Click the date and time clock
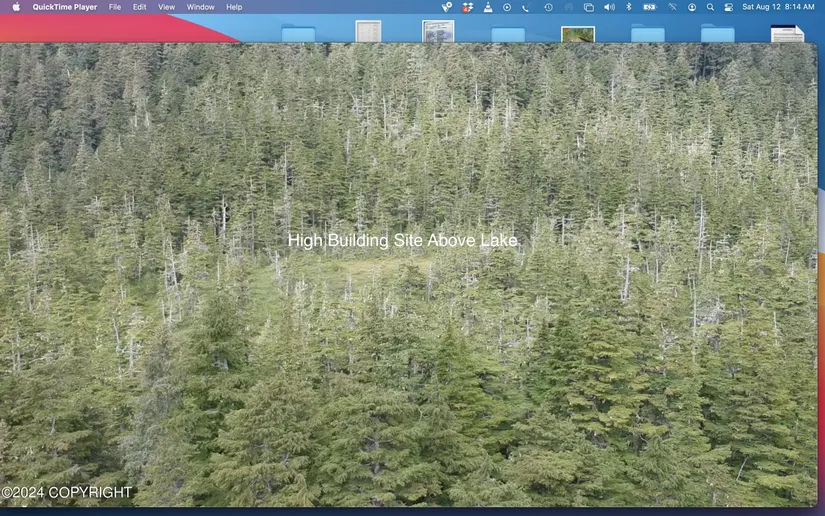This screenshot has width=825, height=516. click(778, 7)
